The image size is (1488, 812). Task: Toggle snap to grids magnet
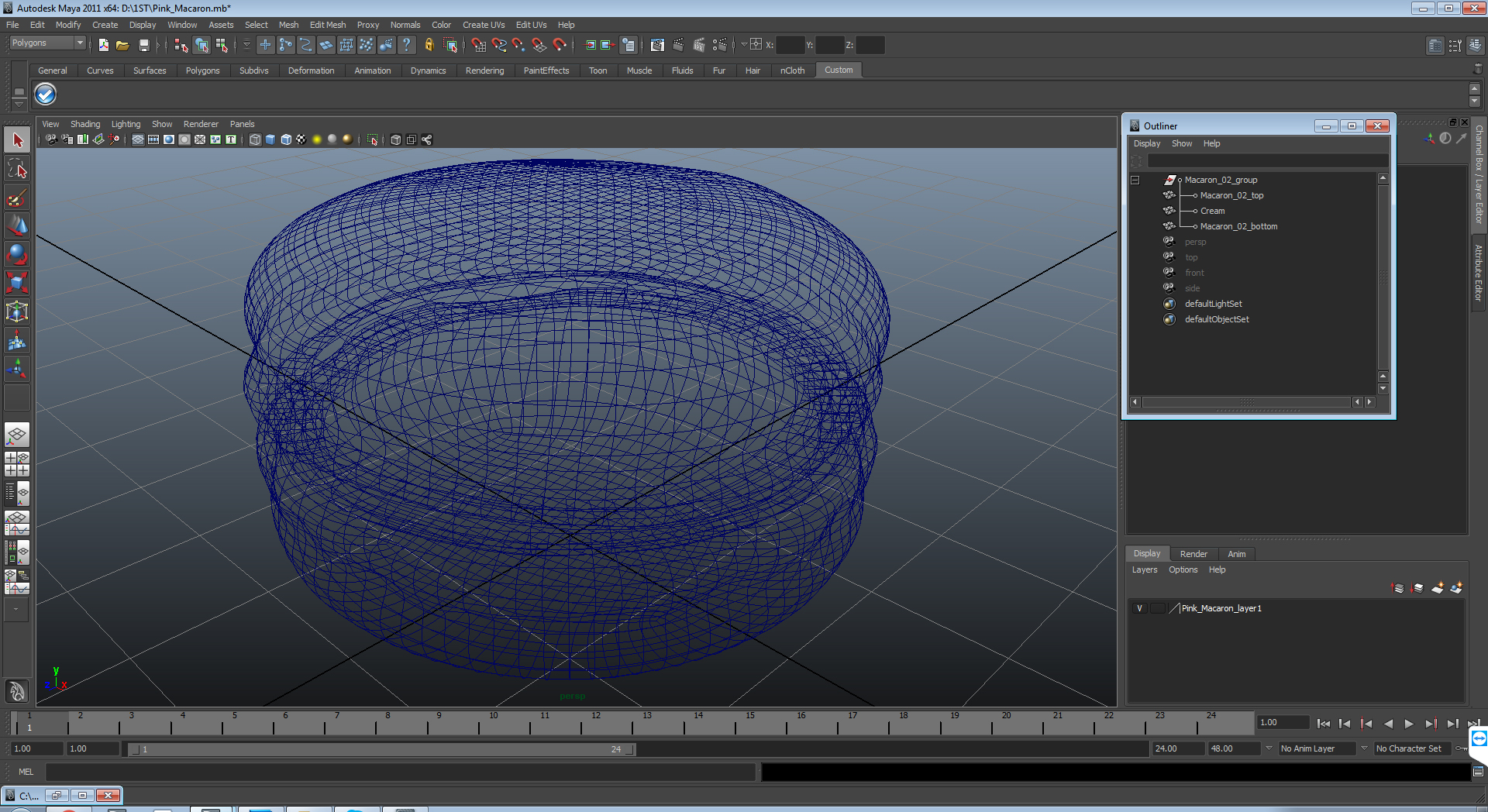(479, 46)
